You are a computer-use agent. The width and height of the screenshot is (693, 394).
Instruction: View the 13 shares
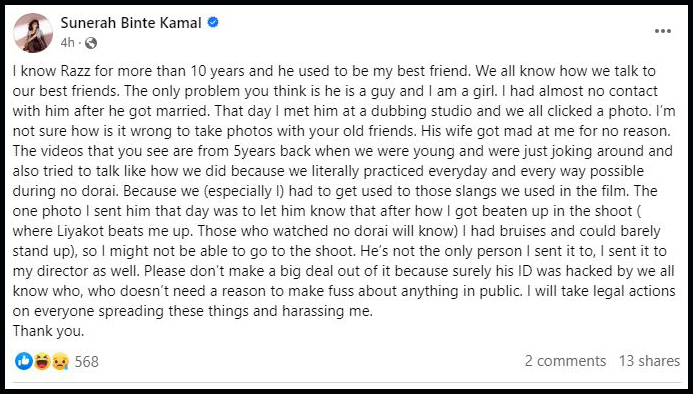(x=649, y=361)
